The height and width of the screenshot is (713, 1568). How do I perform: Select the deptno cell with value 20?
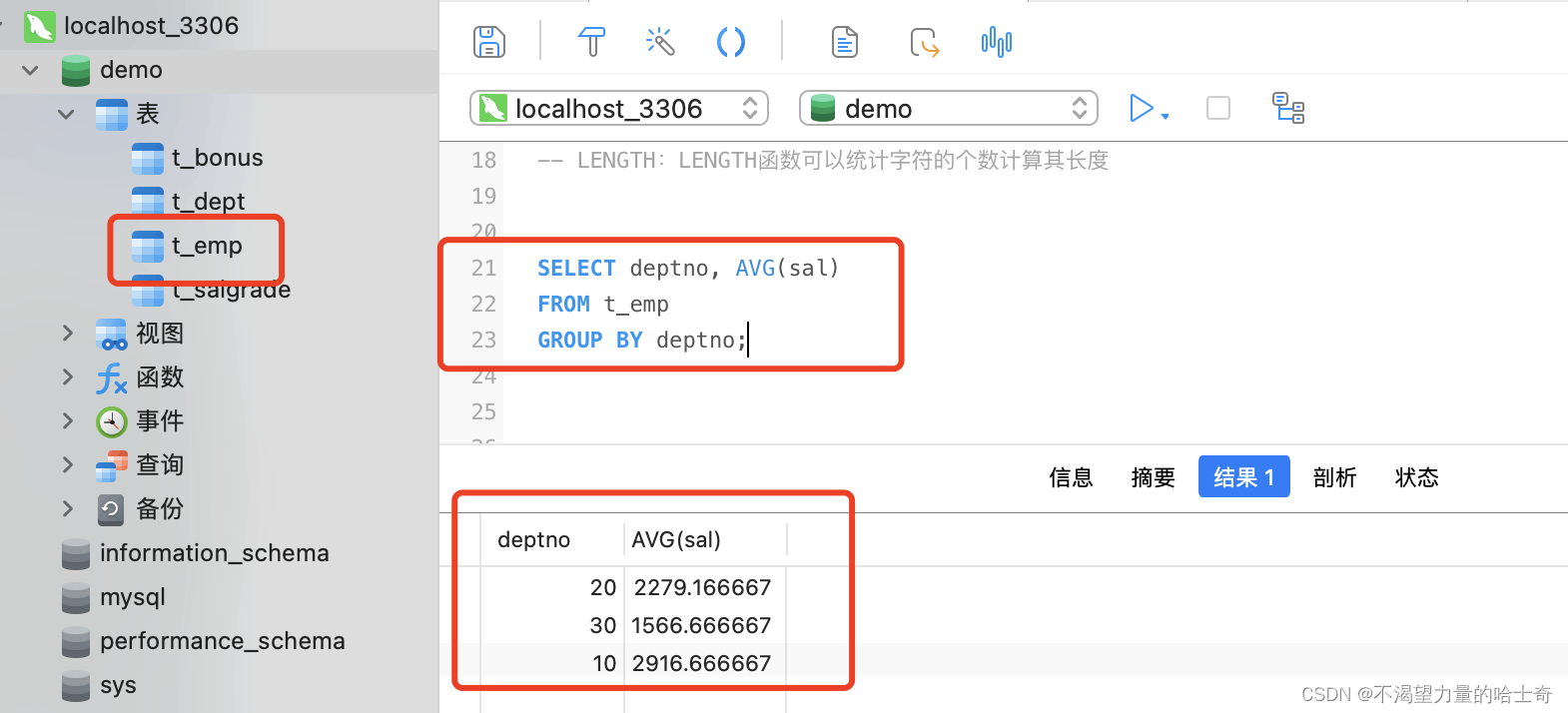(x=552, y=587)
